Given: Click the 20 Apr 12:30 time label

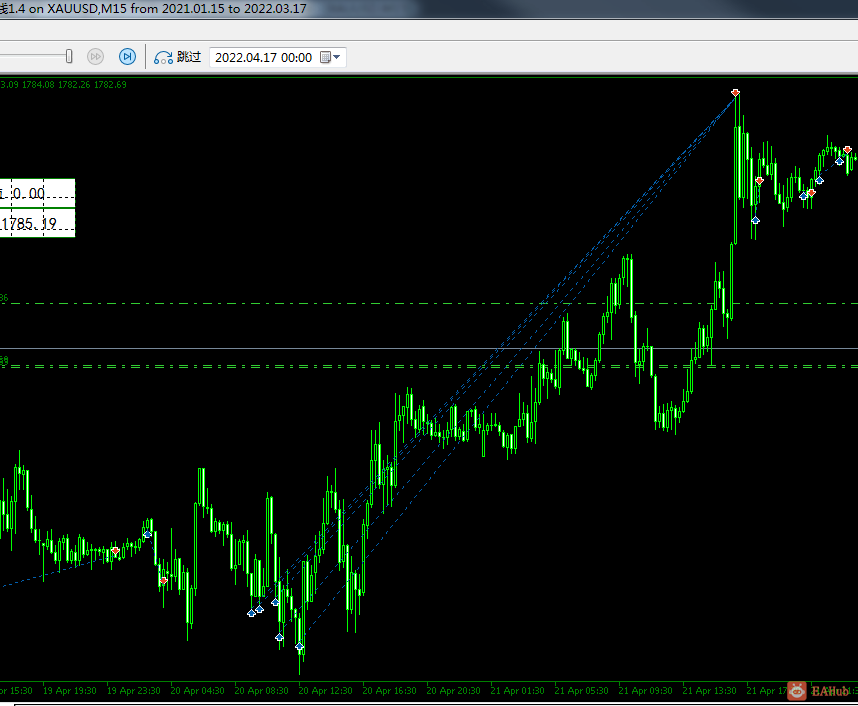Looking at the screenshot, I should pyautogui.click(x=326, y=691).
